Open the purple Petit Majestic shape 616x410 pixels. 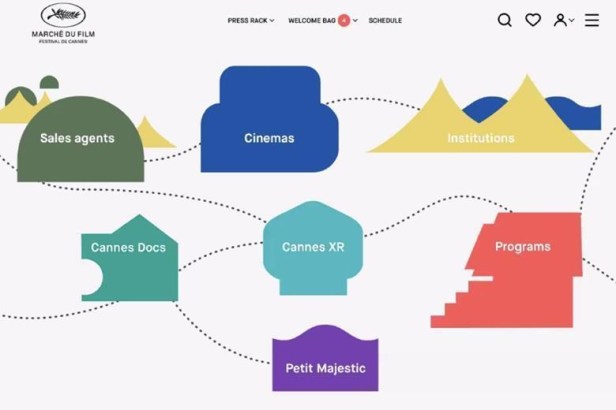click(x=325, y=362)
